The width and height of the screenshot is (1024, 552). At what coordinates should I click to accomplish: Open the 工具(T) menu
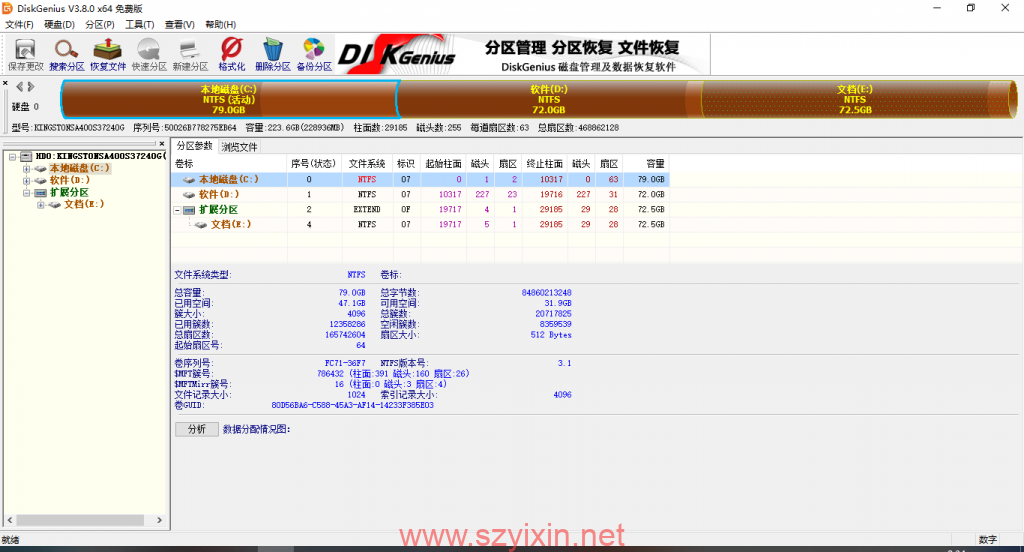(x=140, y=24)
